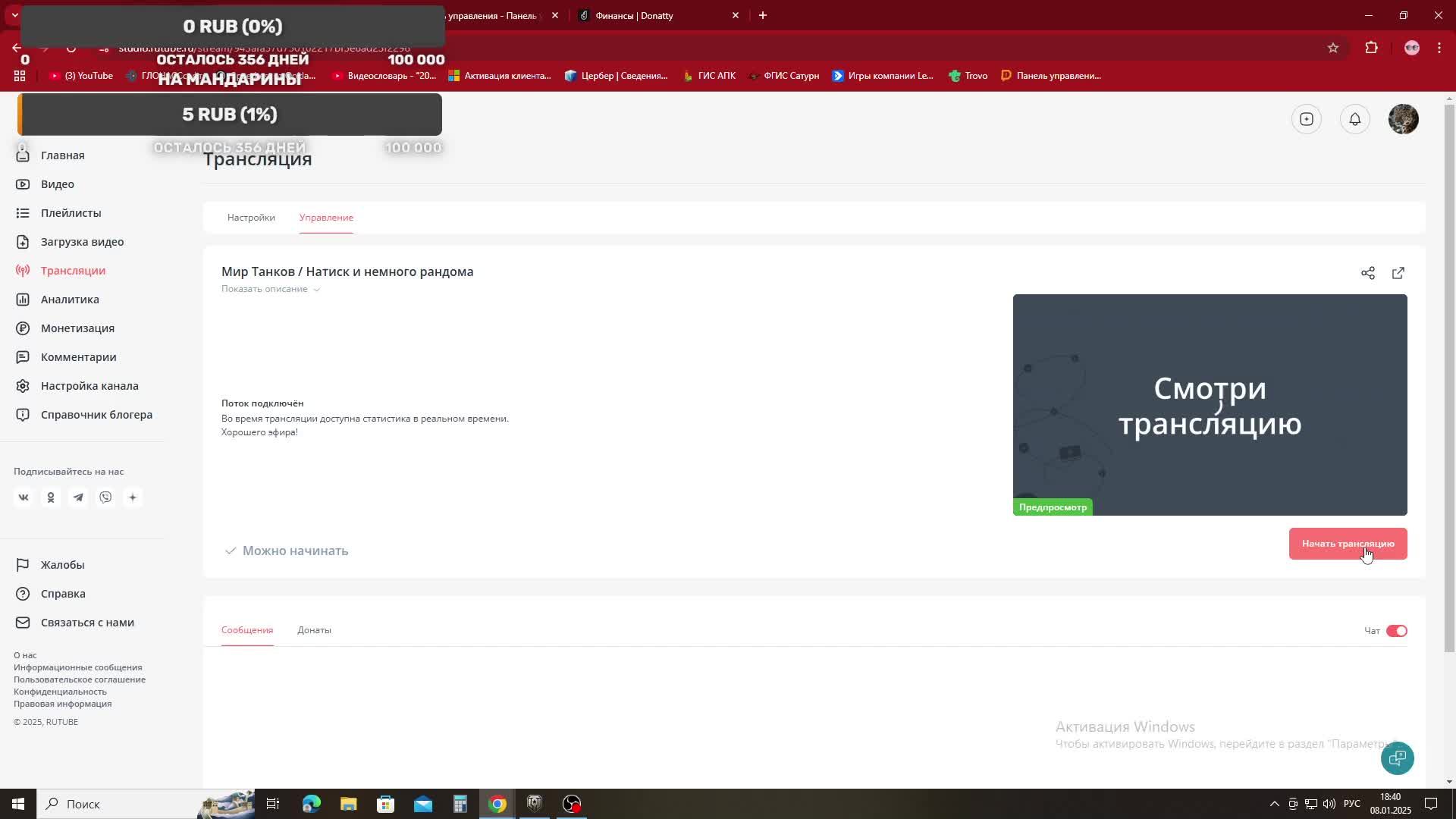The width and height of the screenshot is (1456, 819).
Task: Open Видео in sidebar
Action: coord(57,184)
